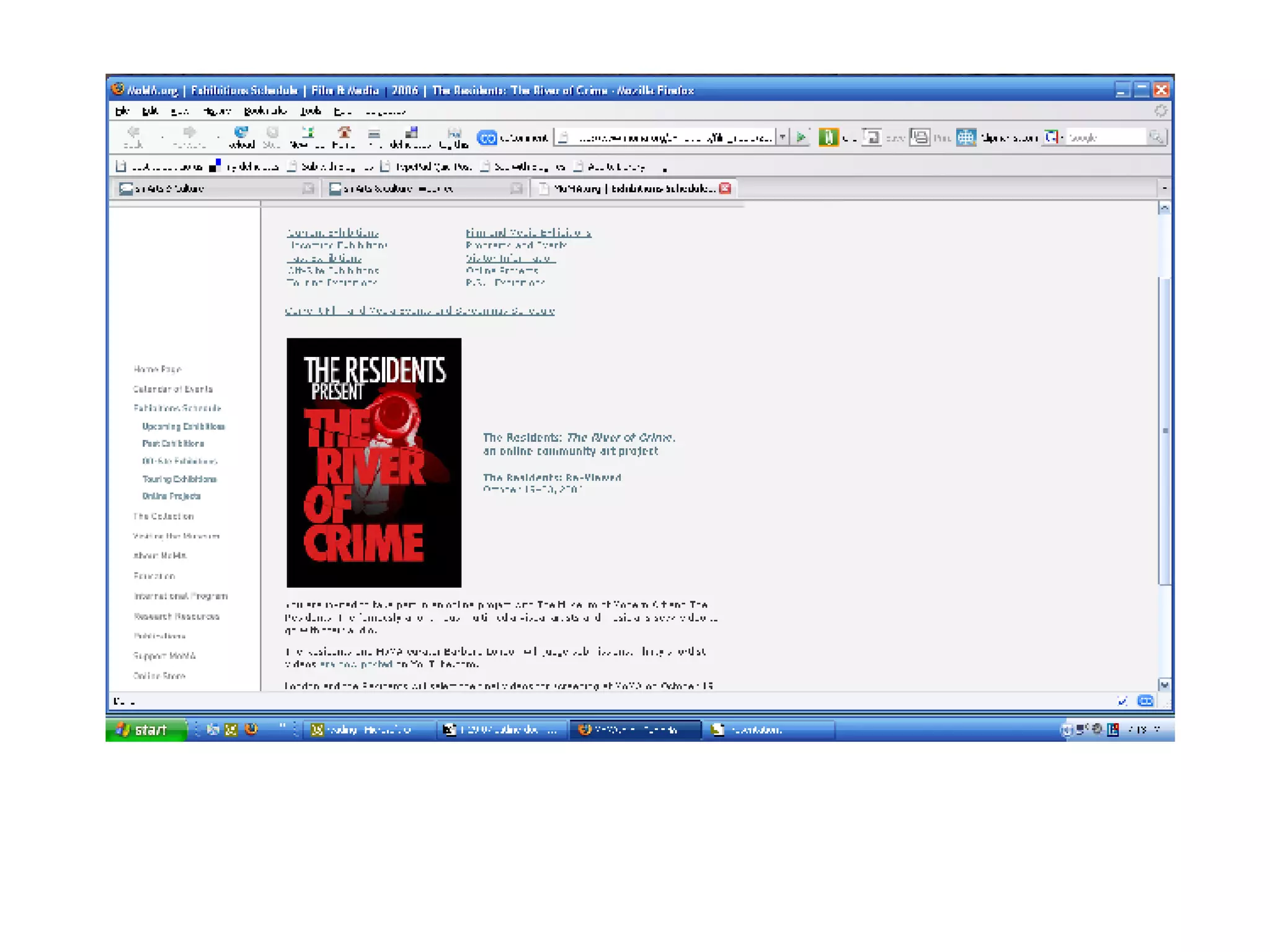Click the Upcoming Exhibitions sidebar link

tap(183, 426)
